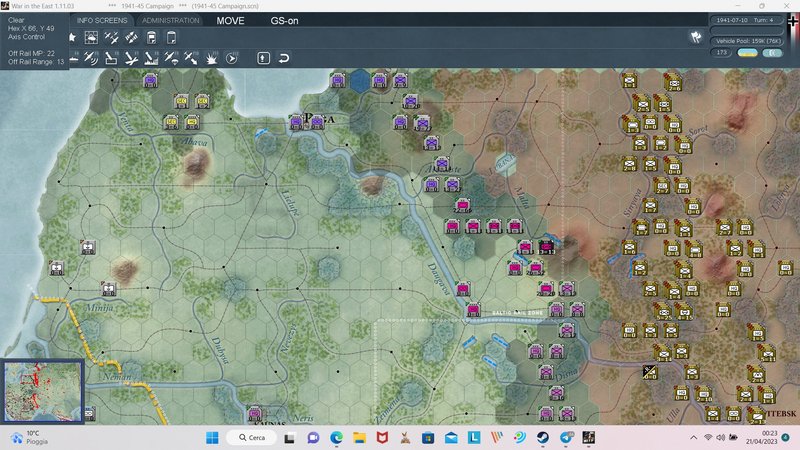Select the black highlighted unit near Daugava
This screenshot has height=450, width=800.
point(546,247)
